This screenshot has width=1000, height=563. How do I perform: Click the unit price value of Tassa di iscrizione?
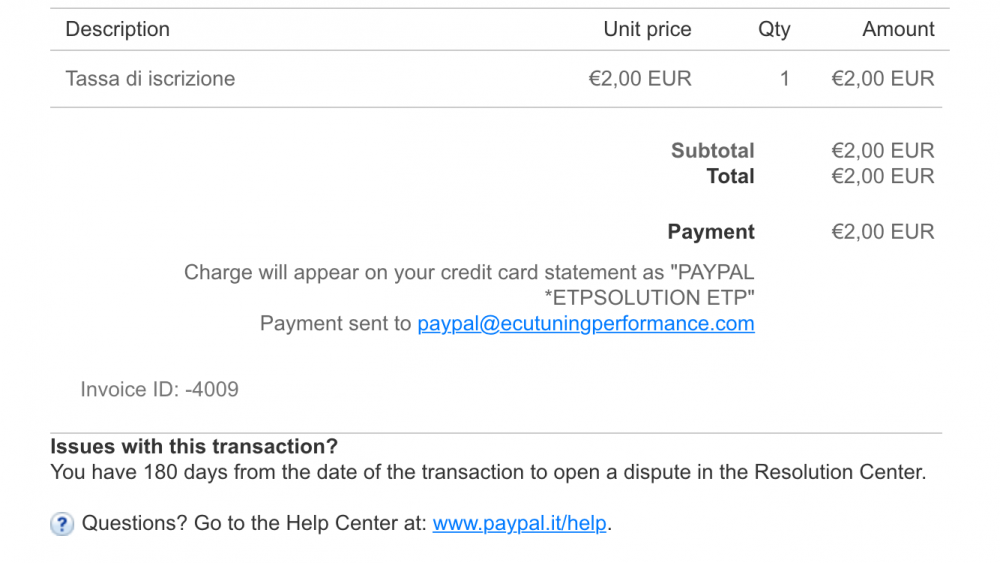[x=640, y=79]
